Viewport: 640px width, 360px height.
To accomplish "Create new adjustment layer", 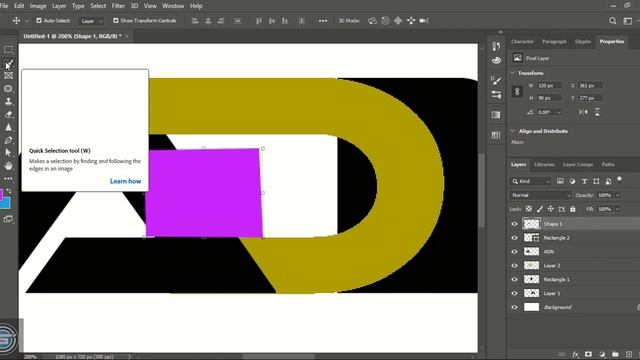I will click(x=602, y=354).
